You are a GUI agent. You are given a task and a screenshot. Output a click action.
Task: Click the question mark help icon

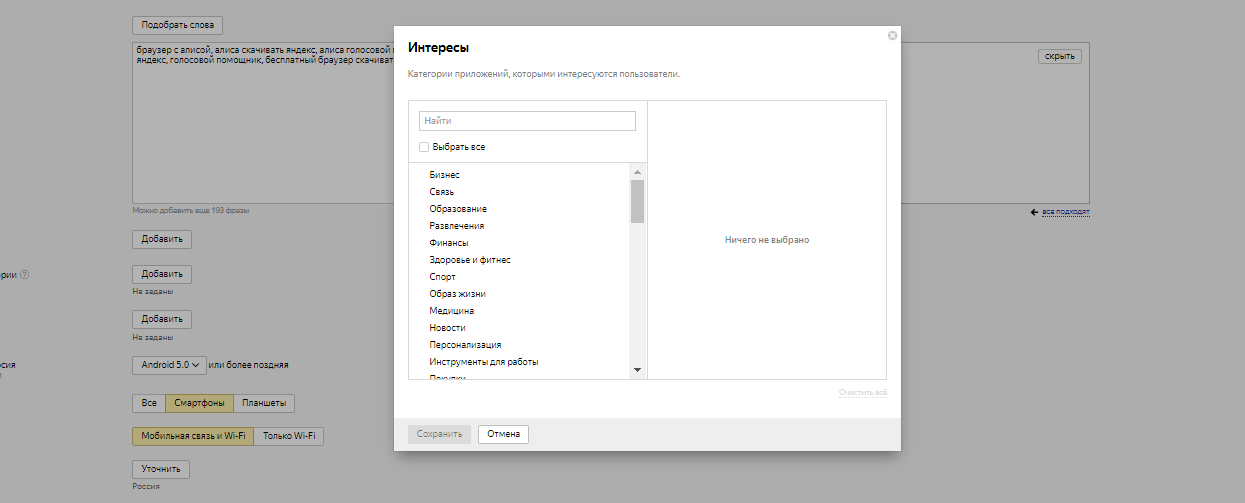[25, 275]
